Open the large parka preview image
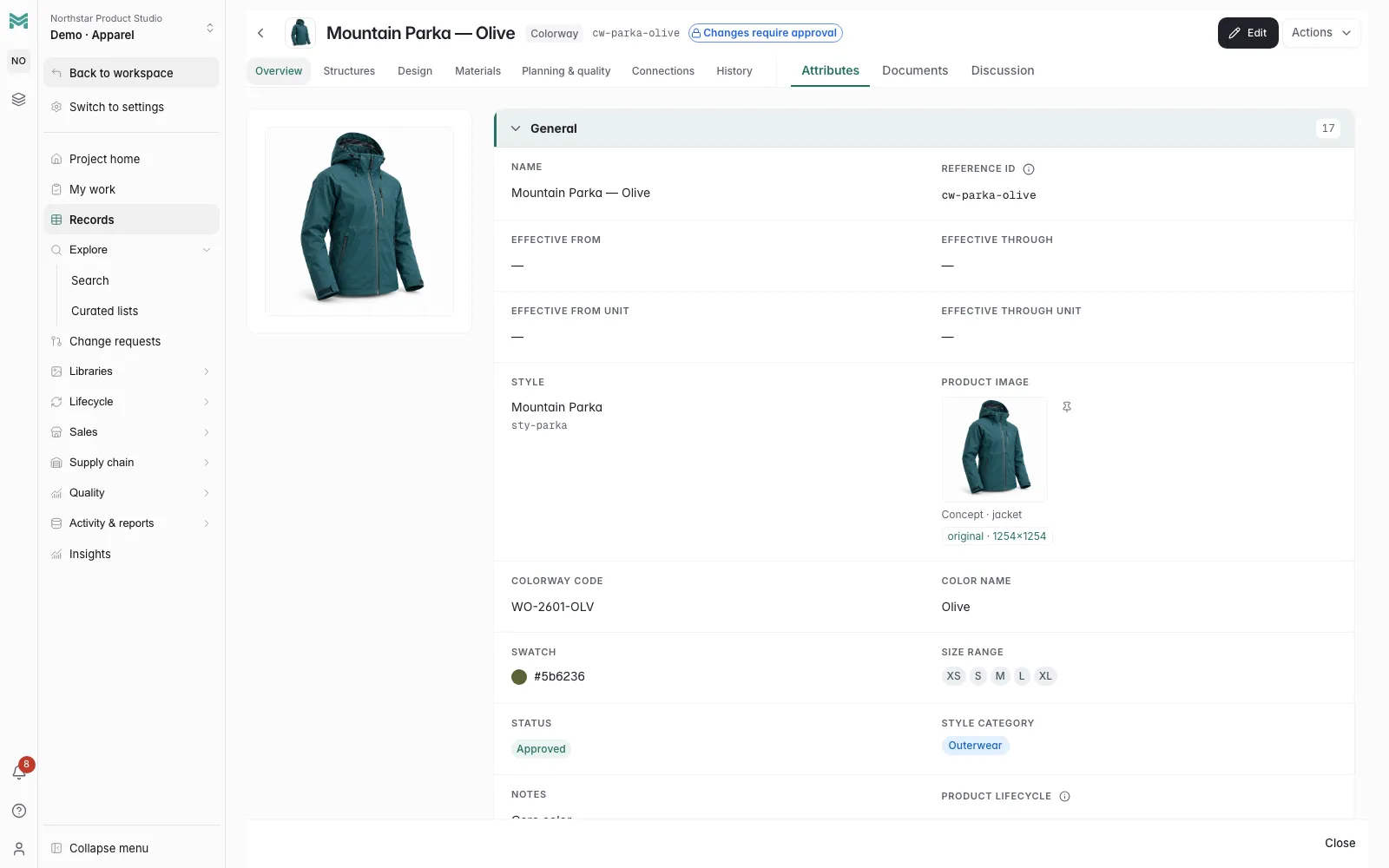 tap(359, 221)
